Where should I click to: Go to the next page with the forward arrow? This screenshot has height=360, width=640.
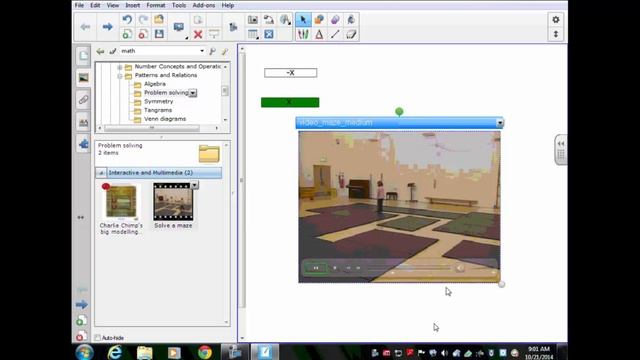click(107, 27)
